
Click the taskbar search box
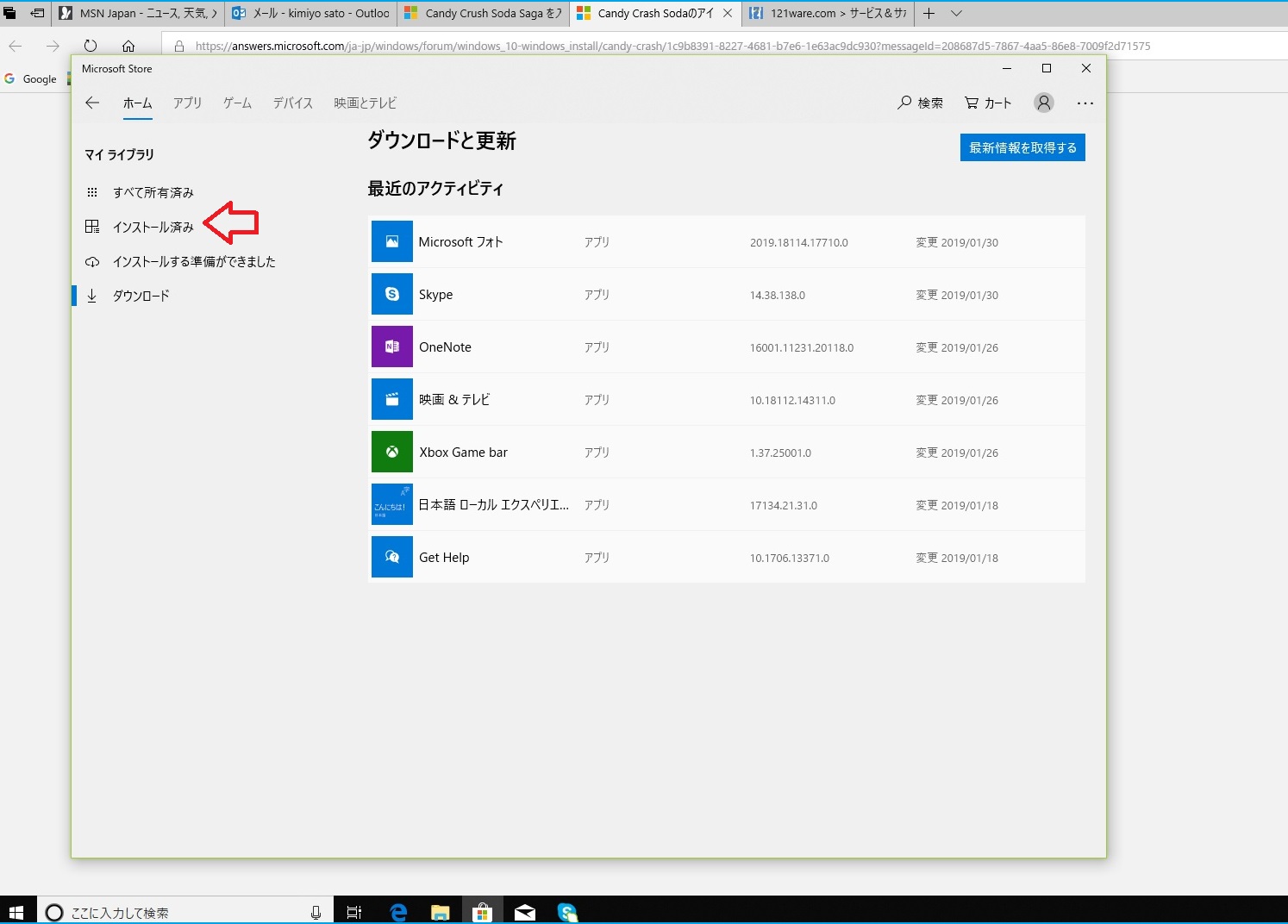tap(184, 912)
